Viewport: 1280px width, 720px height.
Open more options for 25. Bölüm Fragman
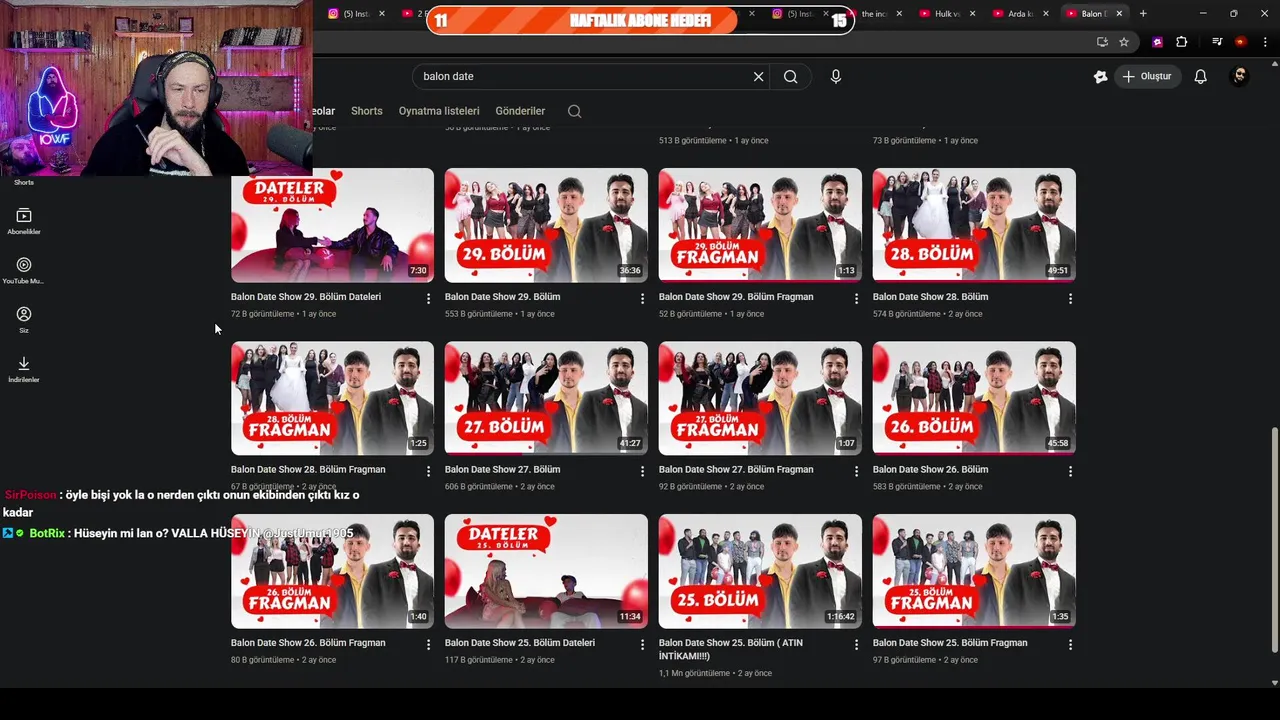coord(1070,645)
